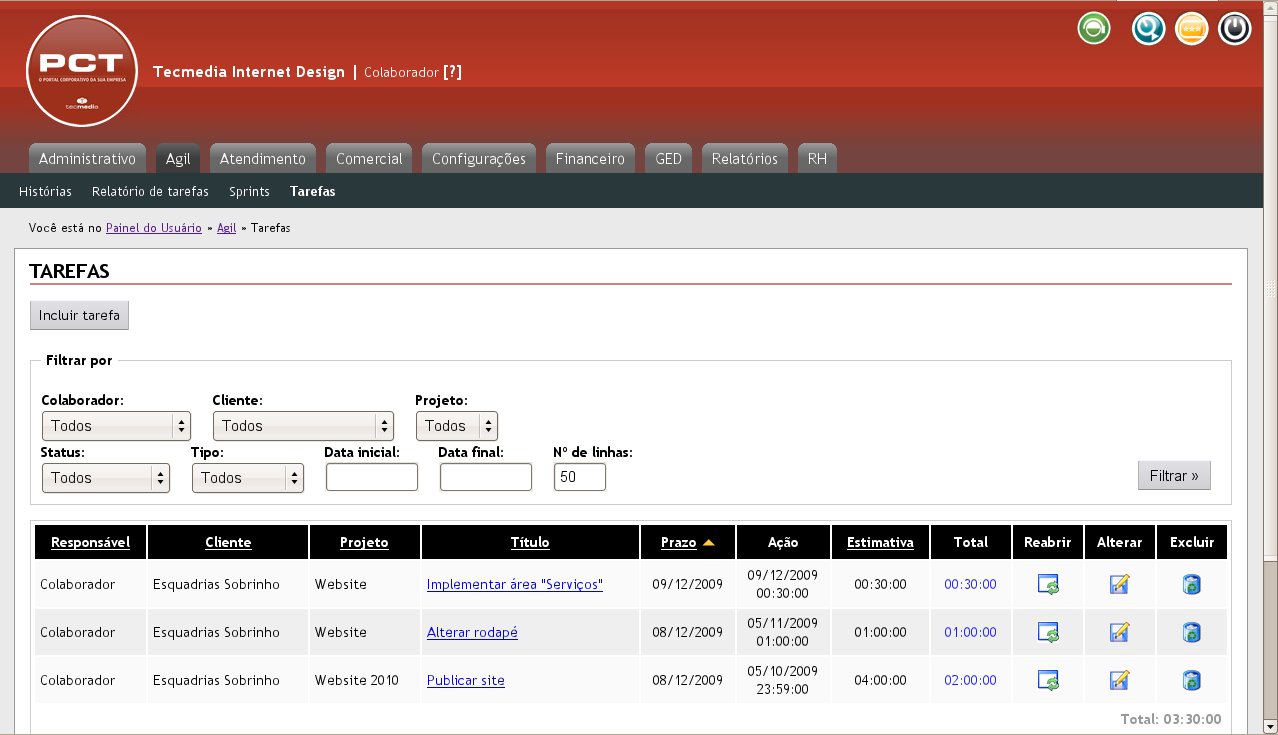Open the "Implementar área Serviços" task link
This screenshot has width=1278, height=735.
[515, 584]
